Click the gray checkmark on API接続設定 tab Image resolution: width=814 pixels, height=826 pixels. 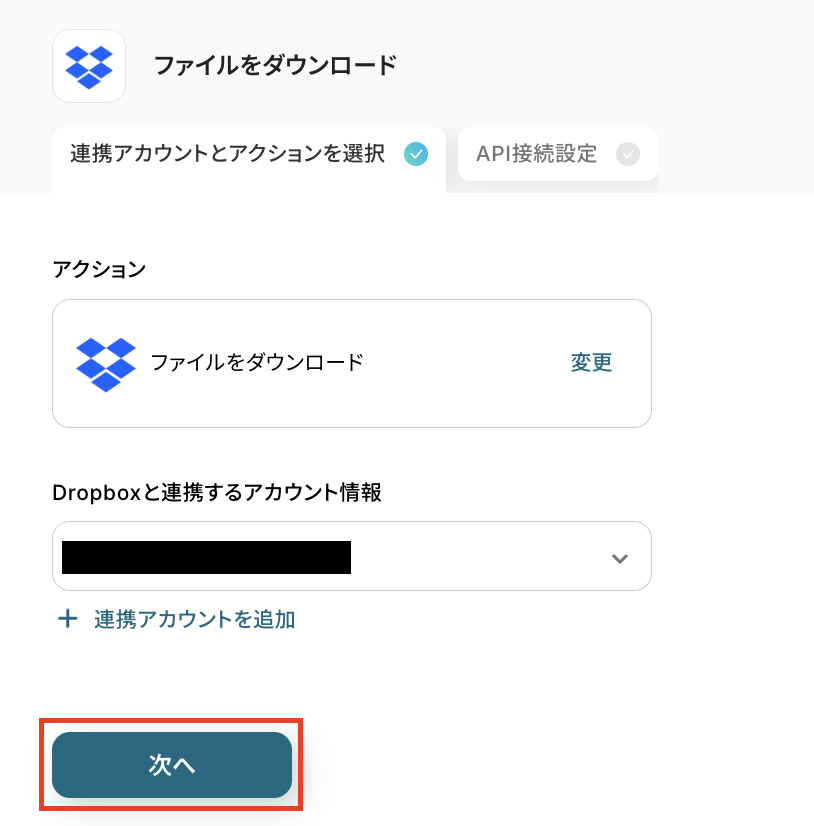tap(627, 154)
